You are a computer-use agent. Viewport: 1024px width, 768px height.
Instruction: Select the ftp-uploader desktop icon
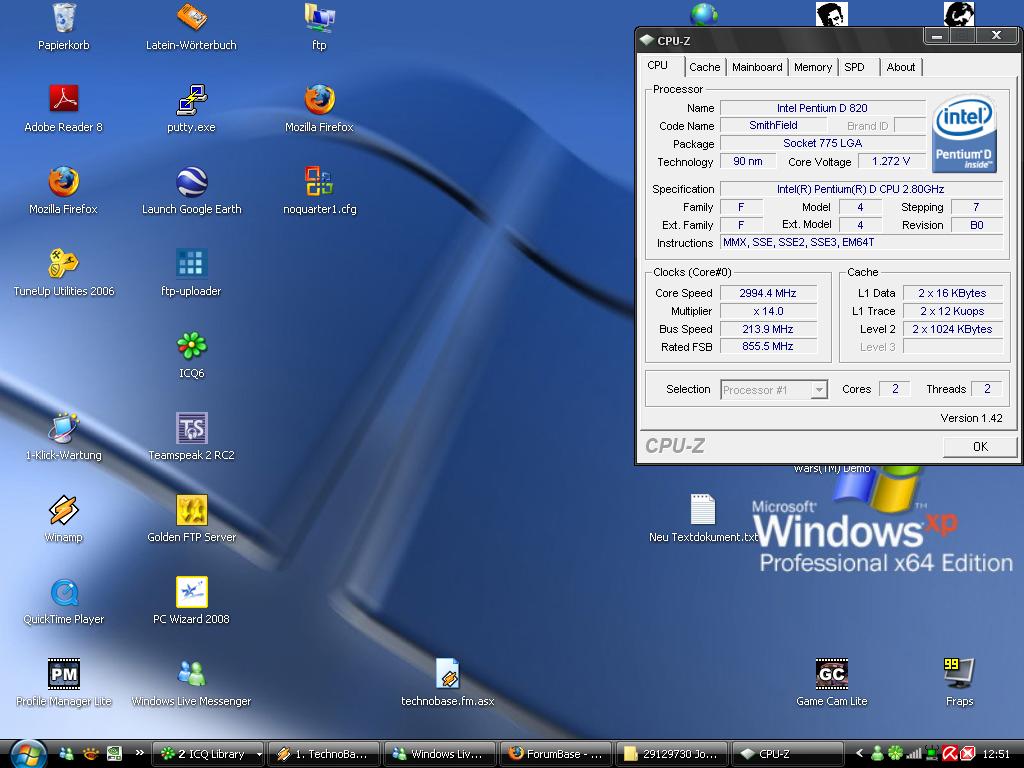(191, 264)
